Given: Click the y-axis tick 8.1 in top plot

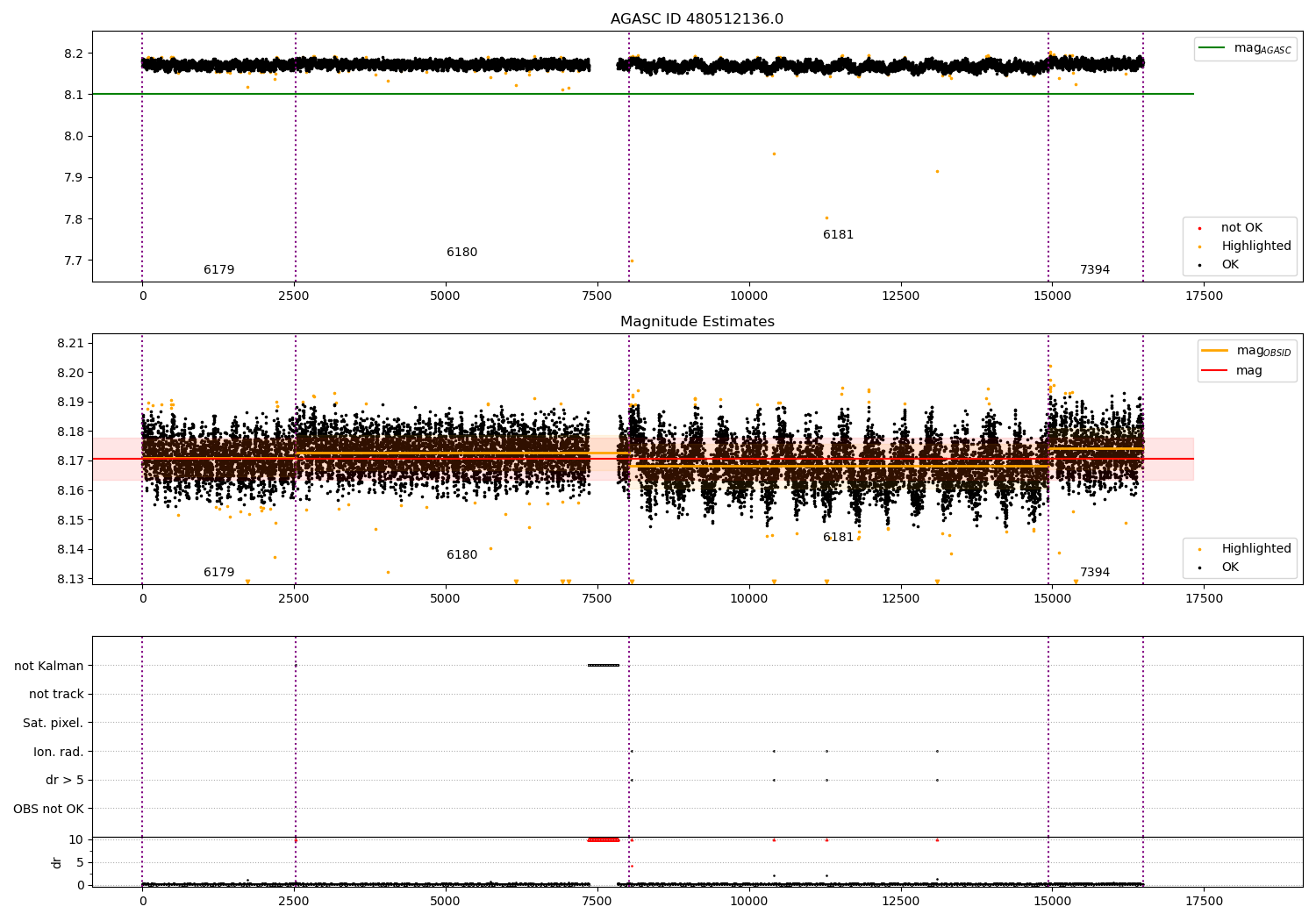Looking at the screenshot, I should point(75,95).
